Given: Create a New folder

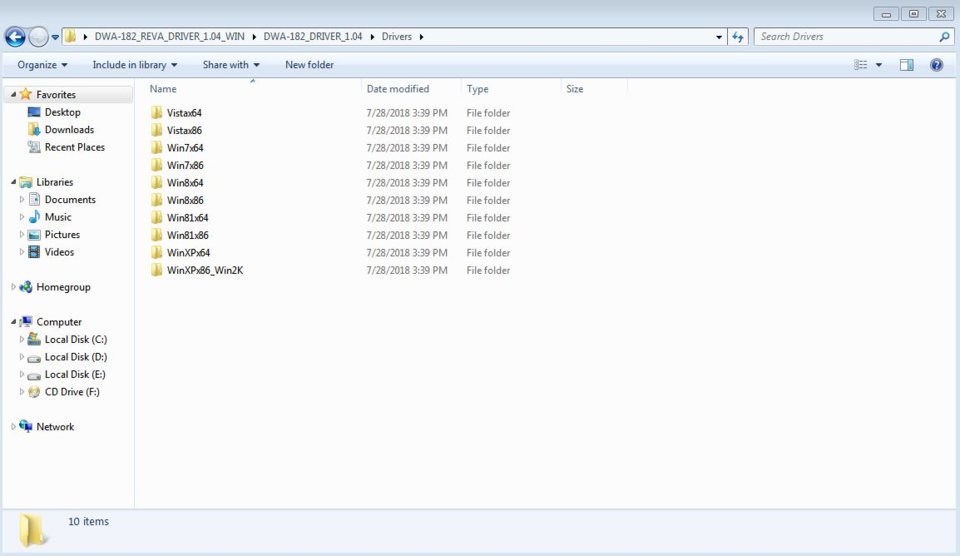Looking at the screenshot, I should point(309,65).
